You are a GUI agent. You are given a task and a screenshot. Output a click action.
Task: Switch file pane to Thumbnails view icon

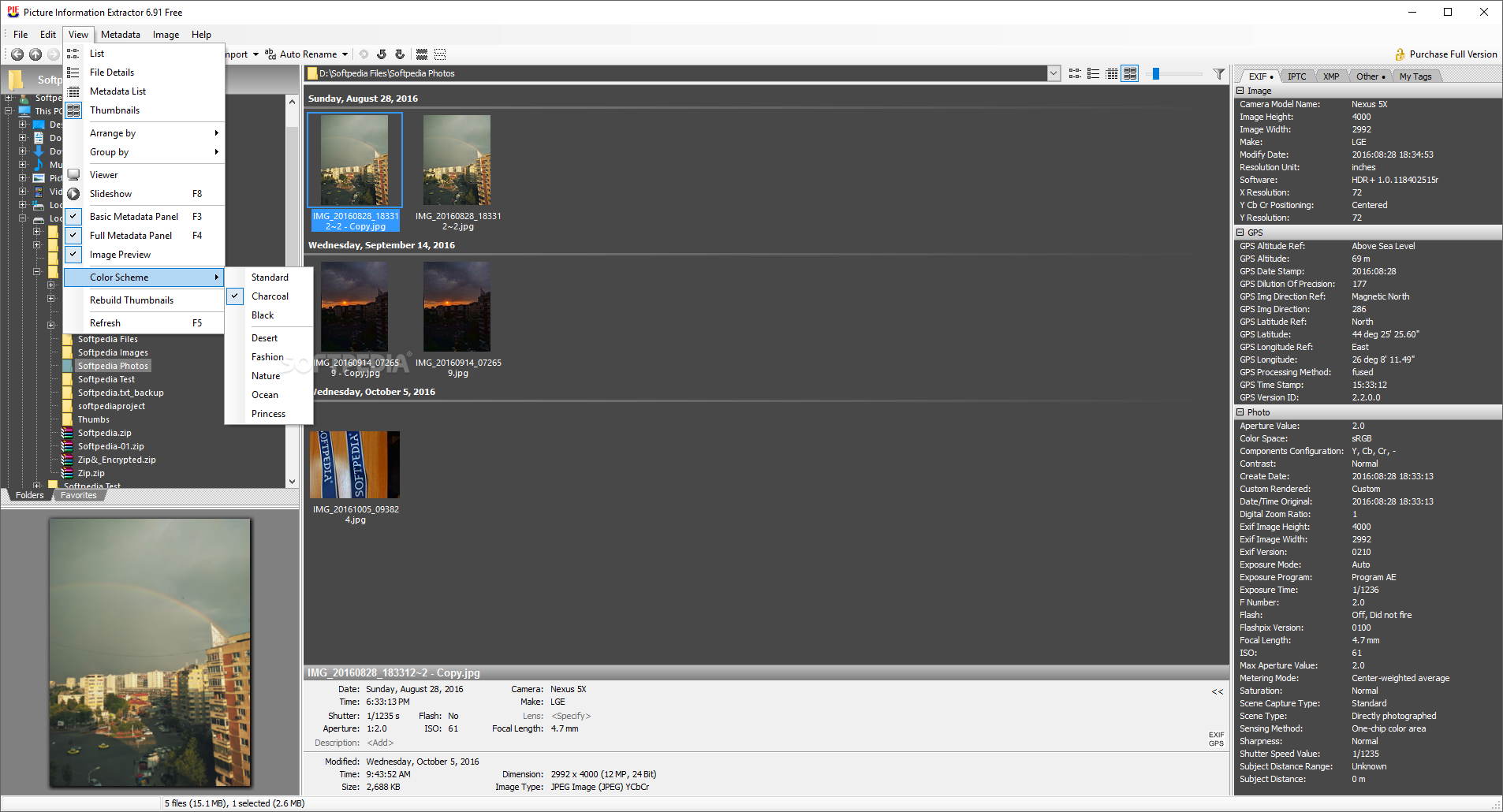click(1130, 73)
